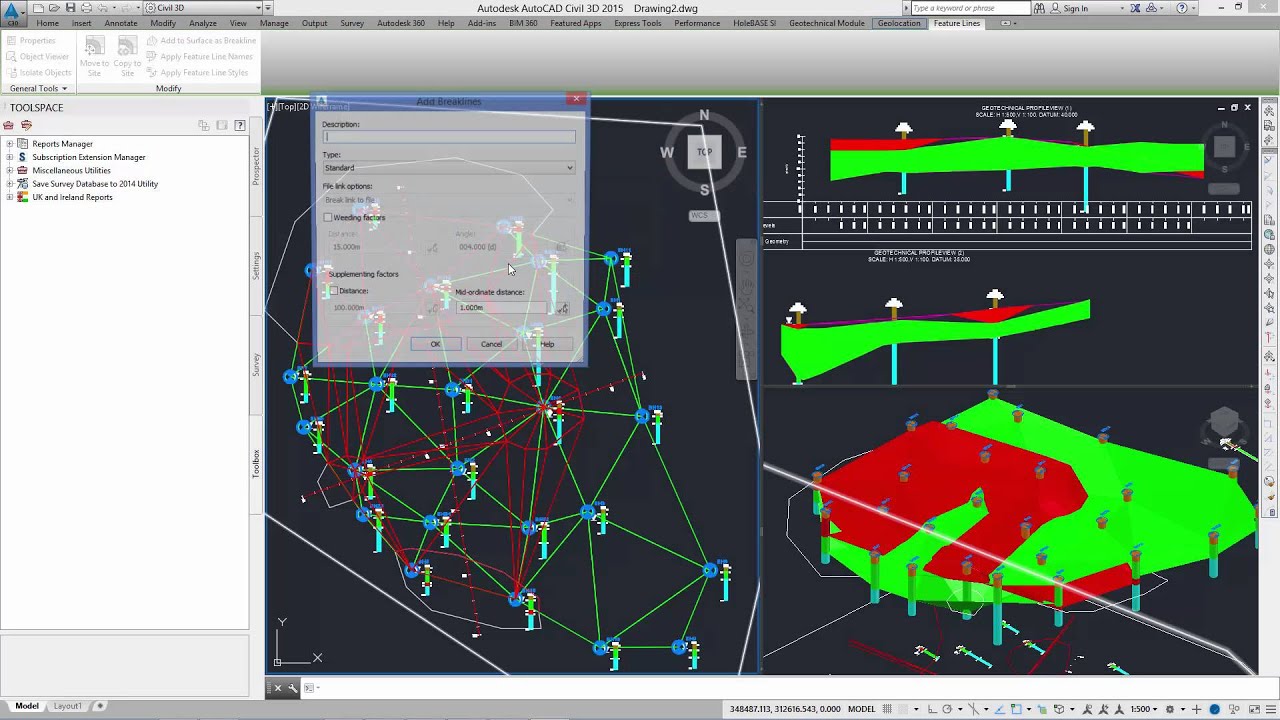Click the add layout plus button
Image resolution: width=1280 pixels, height=720 pixels.
99,706
